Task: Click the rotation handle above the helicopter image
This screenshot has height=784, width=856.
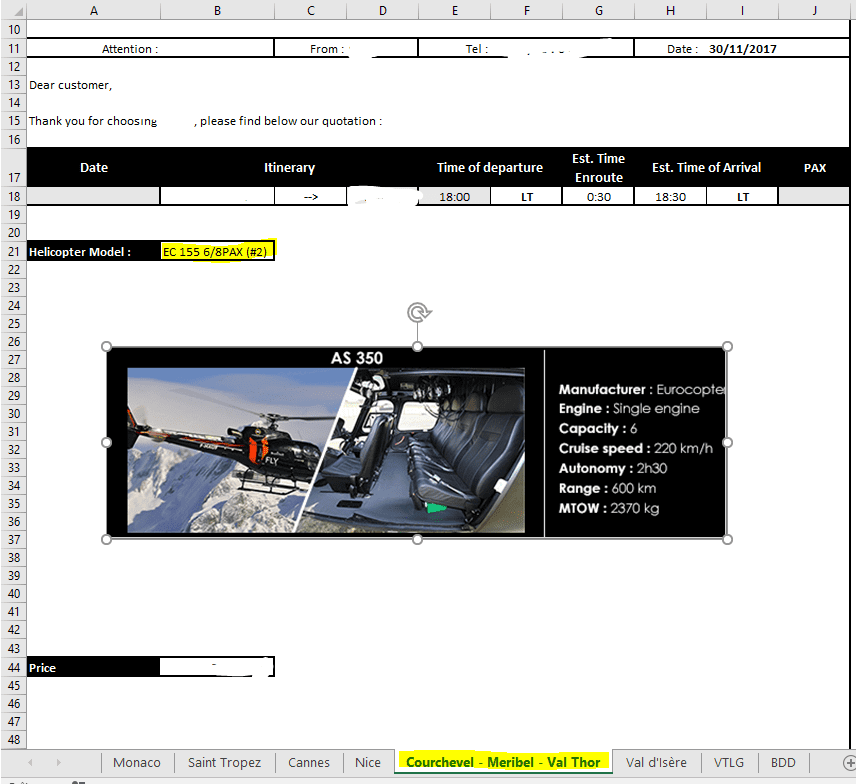Action: (x=418, y=313)
